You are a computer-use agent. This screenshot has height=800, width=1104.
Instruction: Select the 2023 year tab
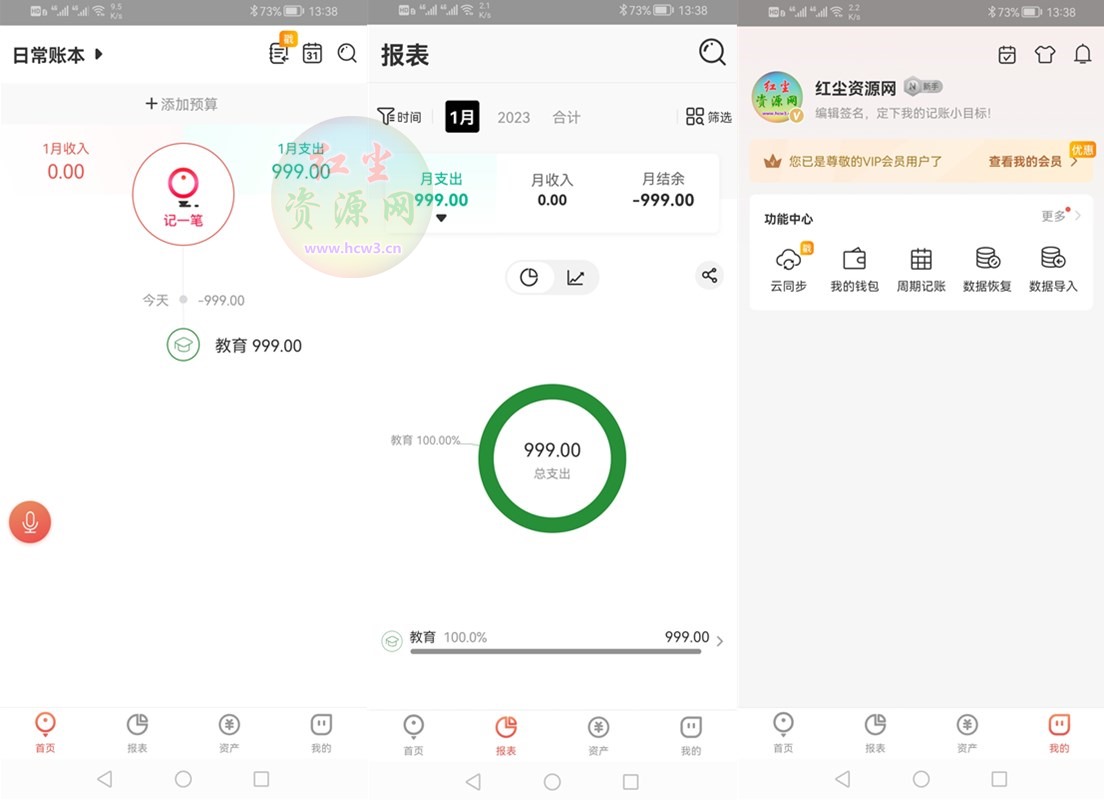[513, 118]
